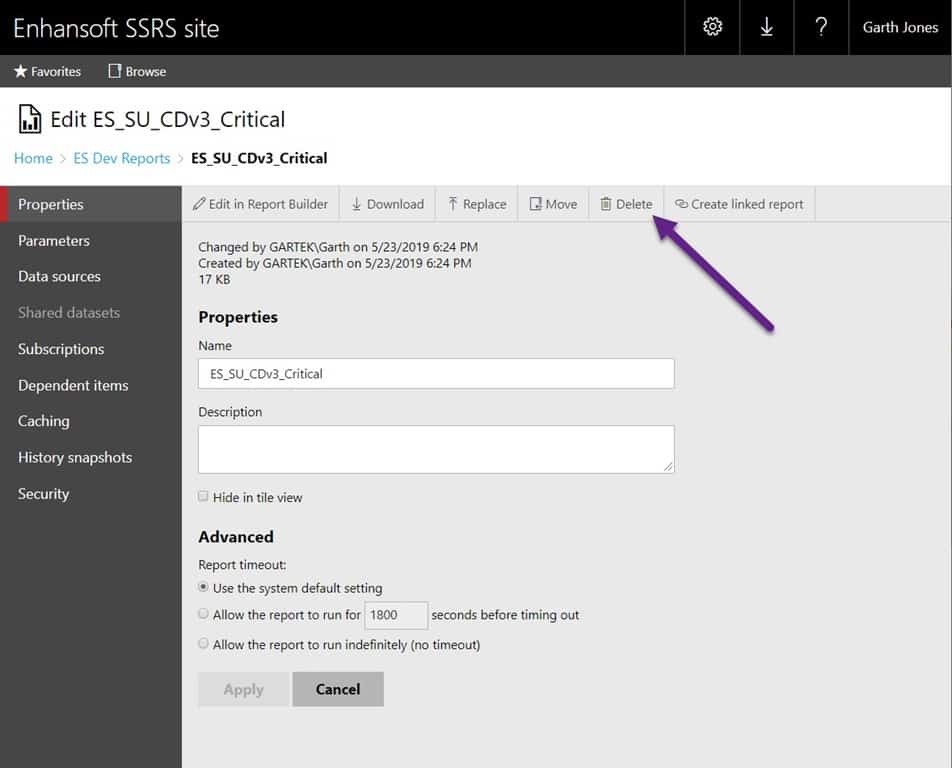
Task: Open help via the question mark icon
Action: tap(821, 27)
